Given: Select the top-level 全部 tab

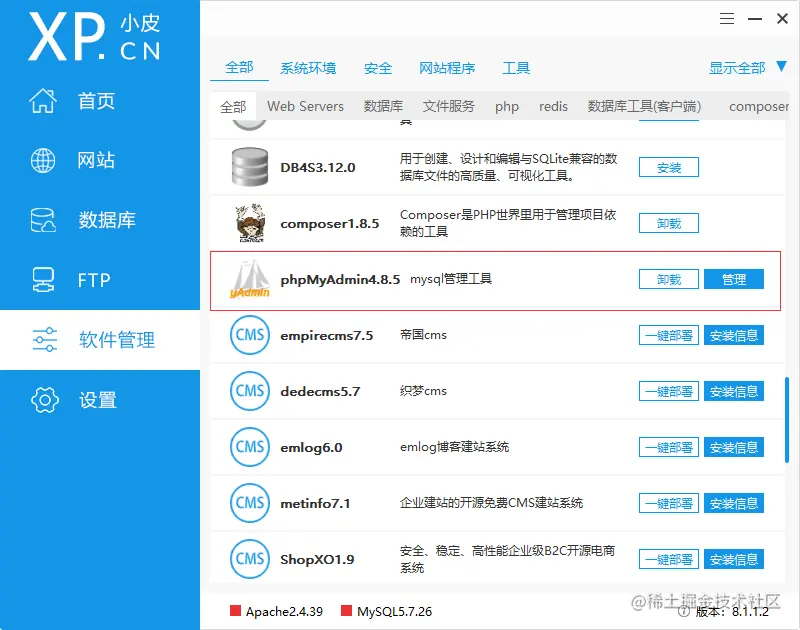Looking at the screenshot, I should coord(239,67).
